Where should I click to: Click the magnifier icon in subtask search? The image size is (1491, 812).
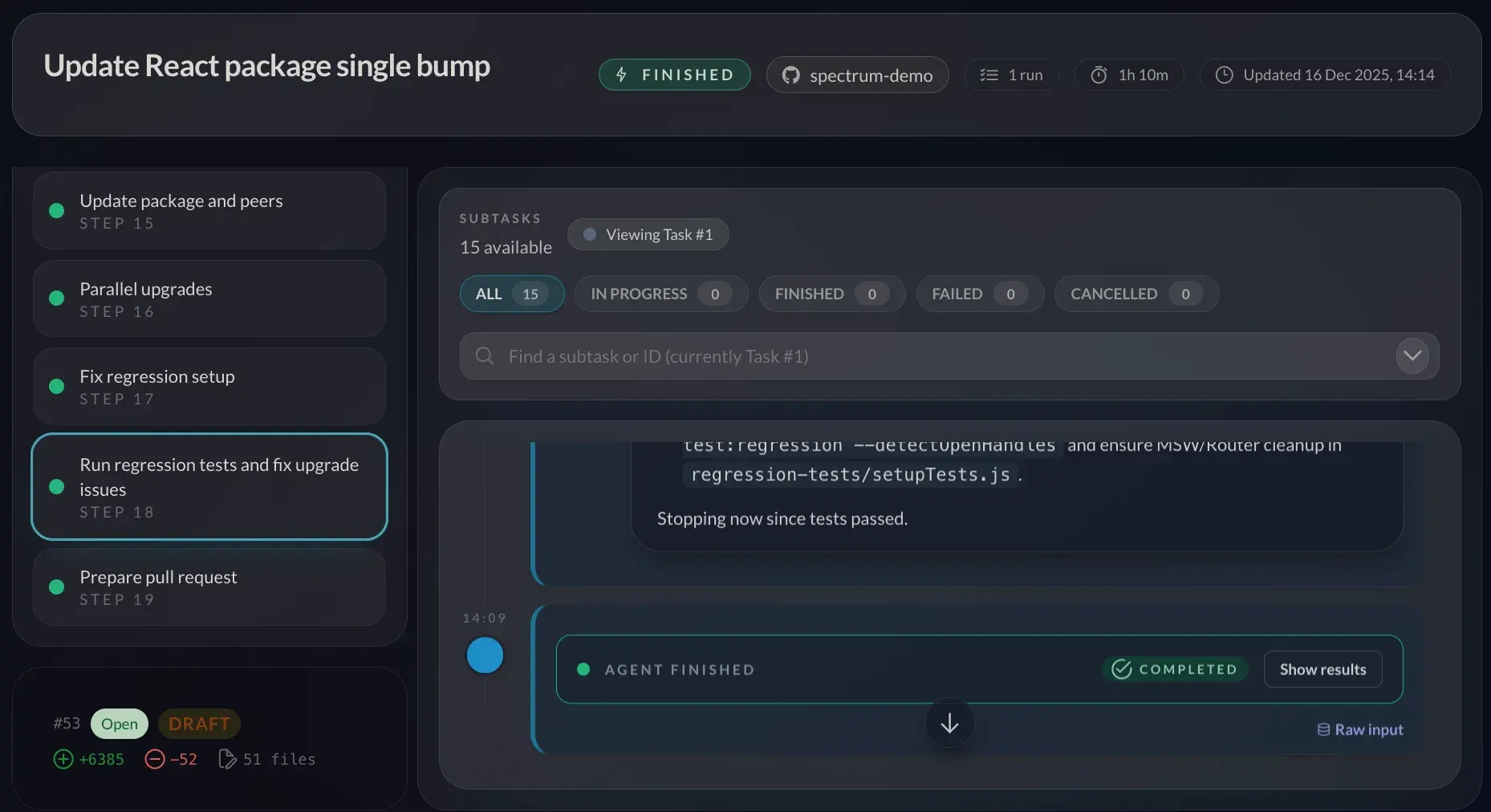484,355
